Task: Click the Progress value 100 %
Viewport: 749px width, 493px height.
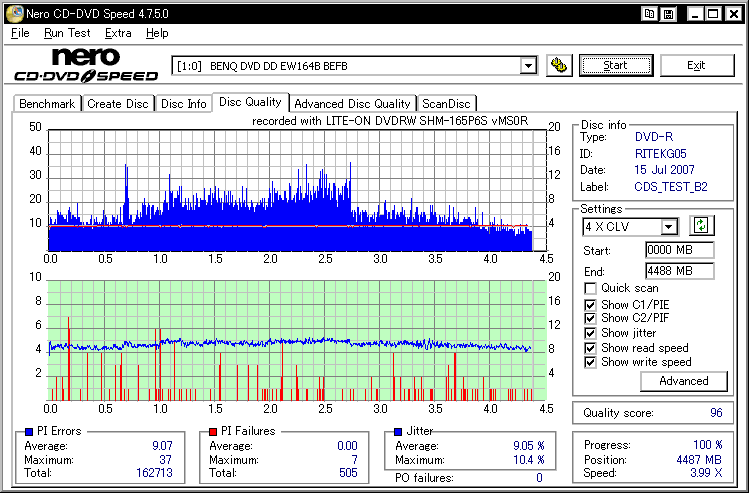Action: tap(707, 445)
